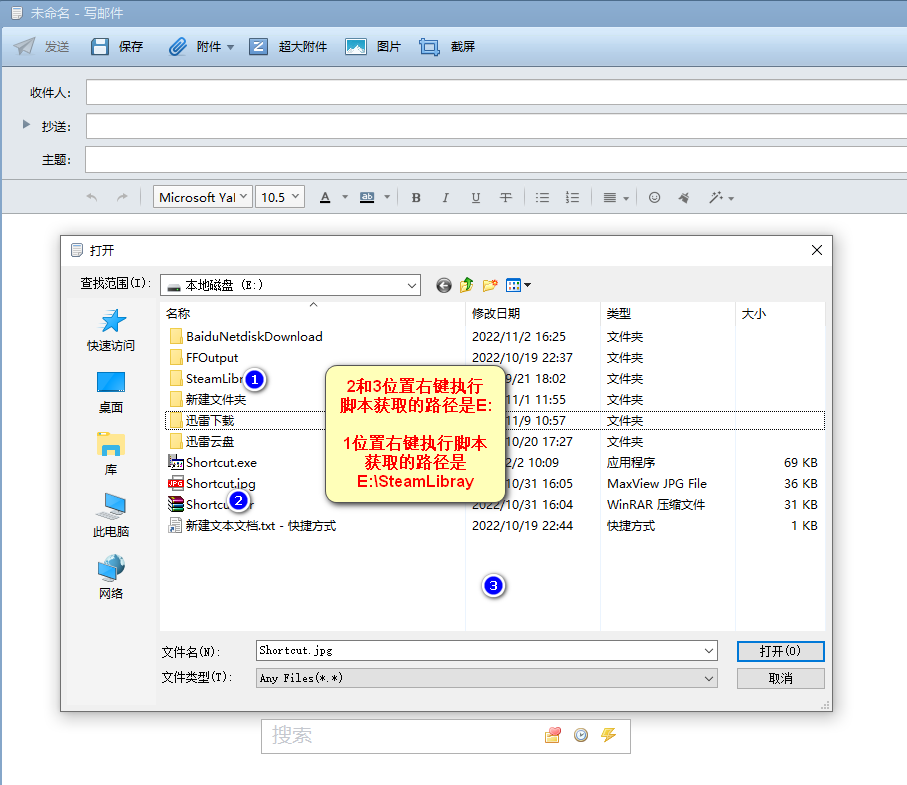Click the 图片 insert picture icon
The width and height of the screenshot is (907, 785).
356,47
